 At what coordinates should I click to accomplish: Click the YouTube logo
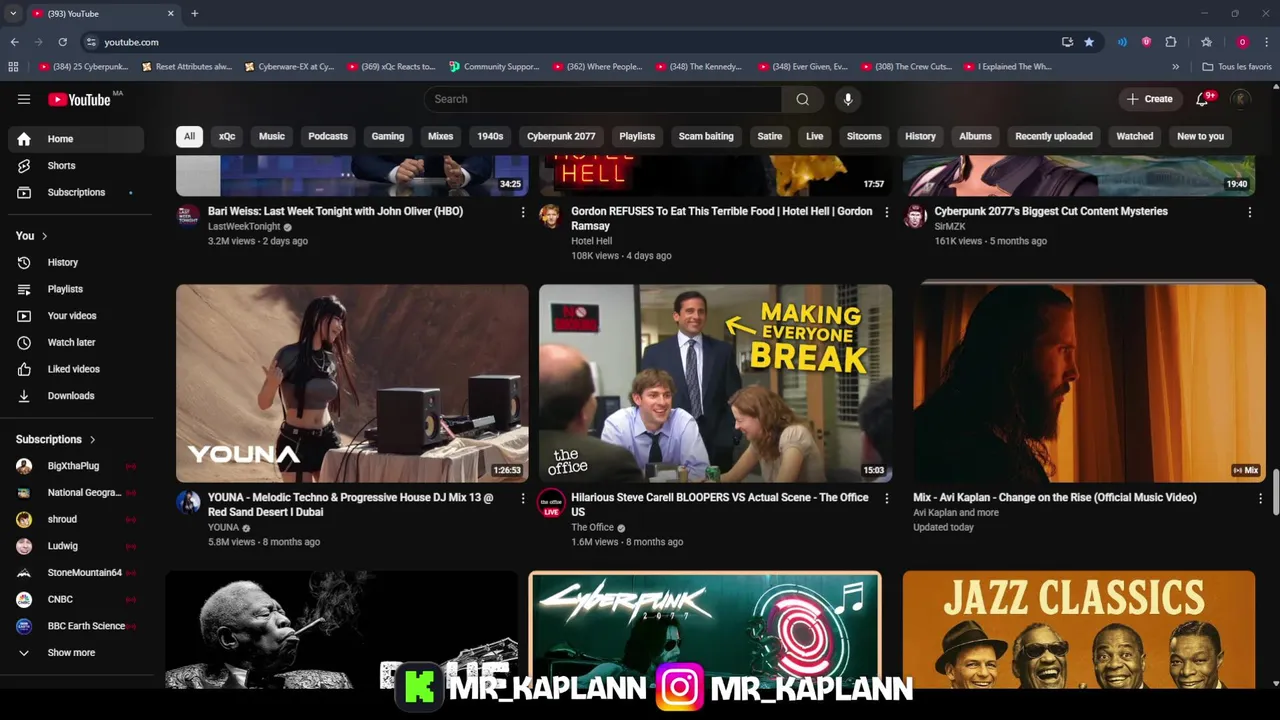[79, 99]
